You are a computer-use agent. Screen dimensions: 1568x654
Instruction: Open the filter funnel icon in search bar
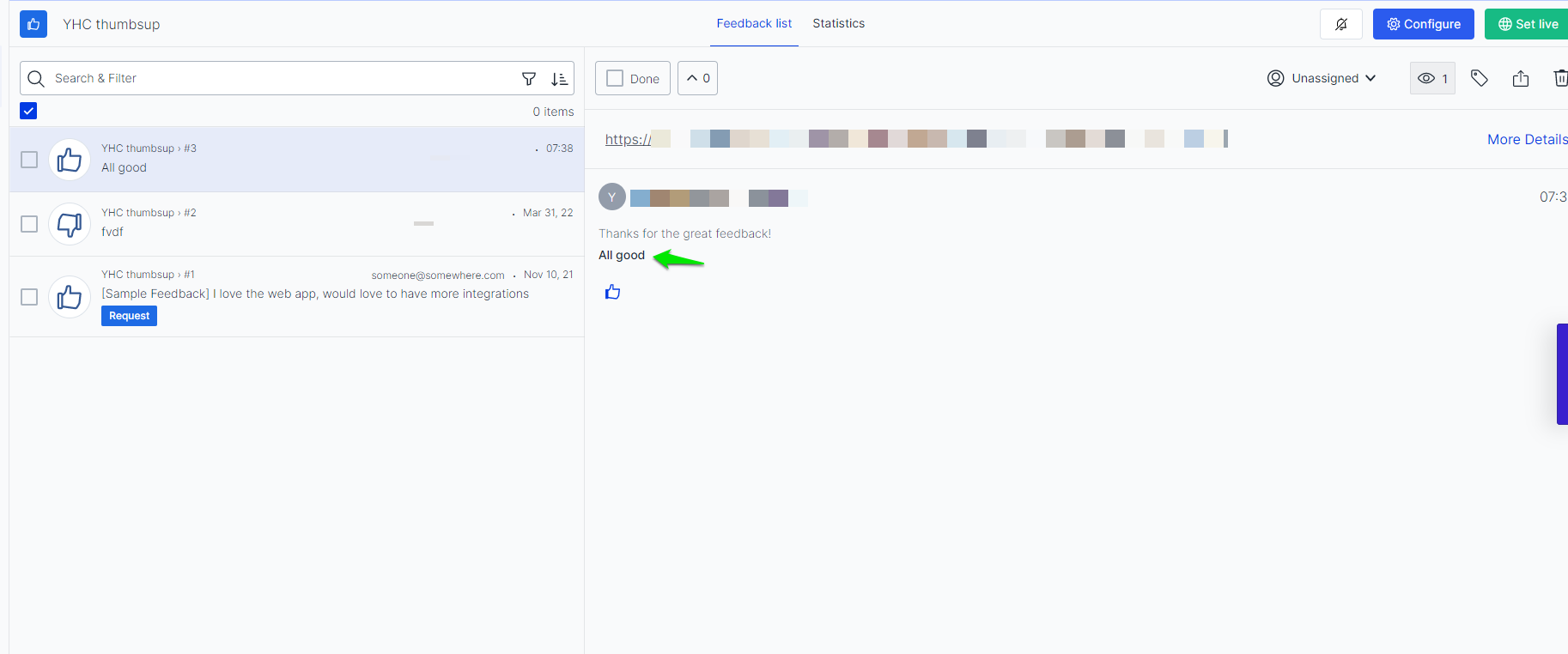click(x=529, y=79)
